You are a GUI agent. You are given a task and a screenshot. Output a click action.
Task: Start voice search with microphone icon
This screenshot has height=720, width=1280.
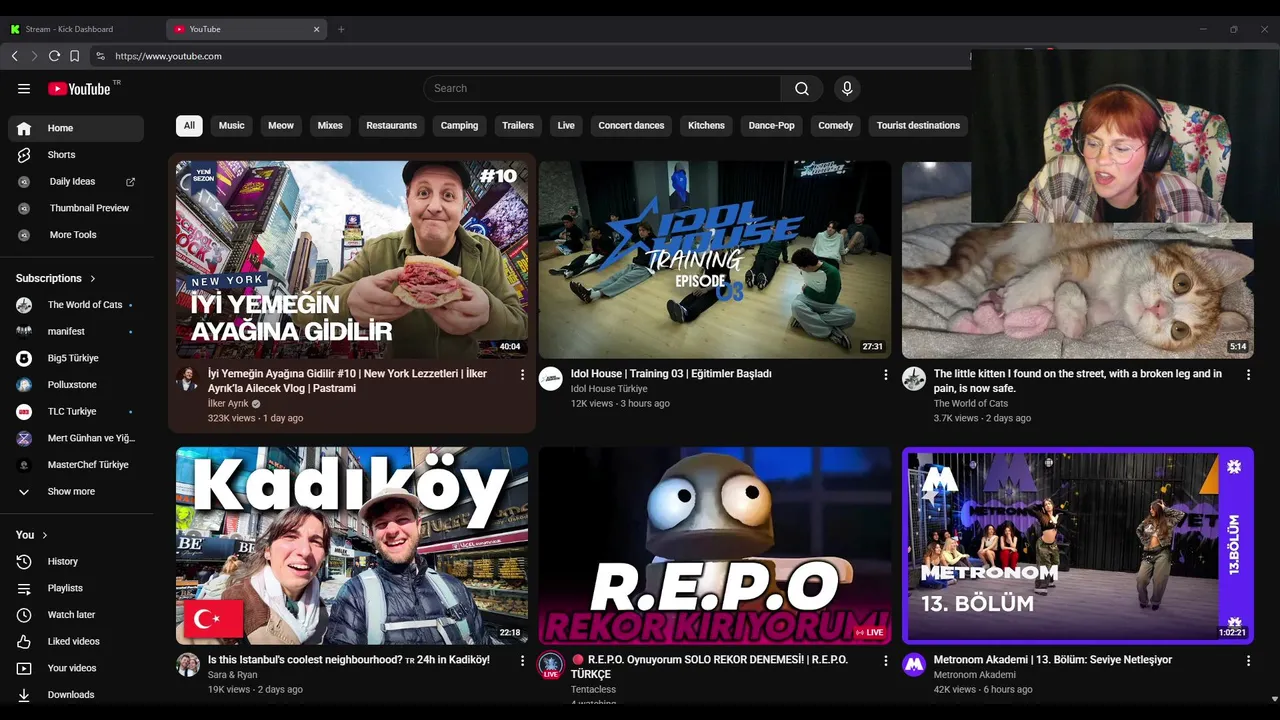[847, 89]
